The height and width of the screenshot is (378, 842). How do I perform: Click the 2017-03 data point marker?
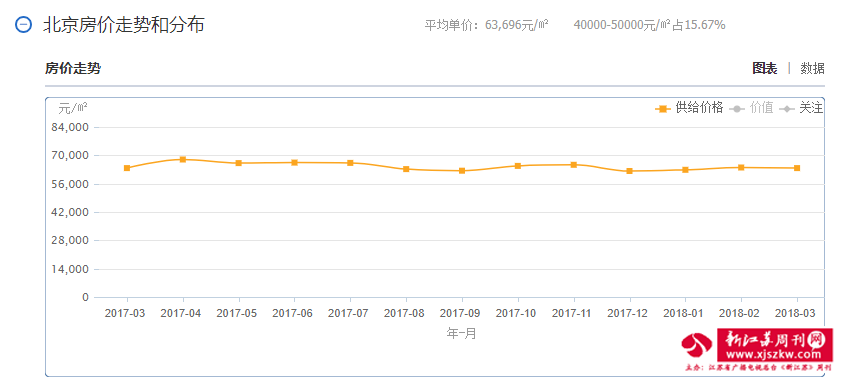127,168
